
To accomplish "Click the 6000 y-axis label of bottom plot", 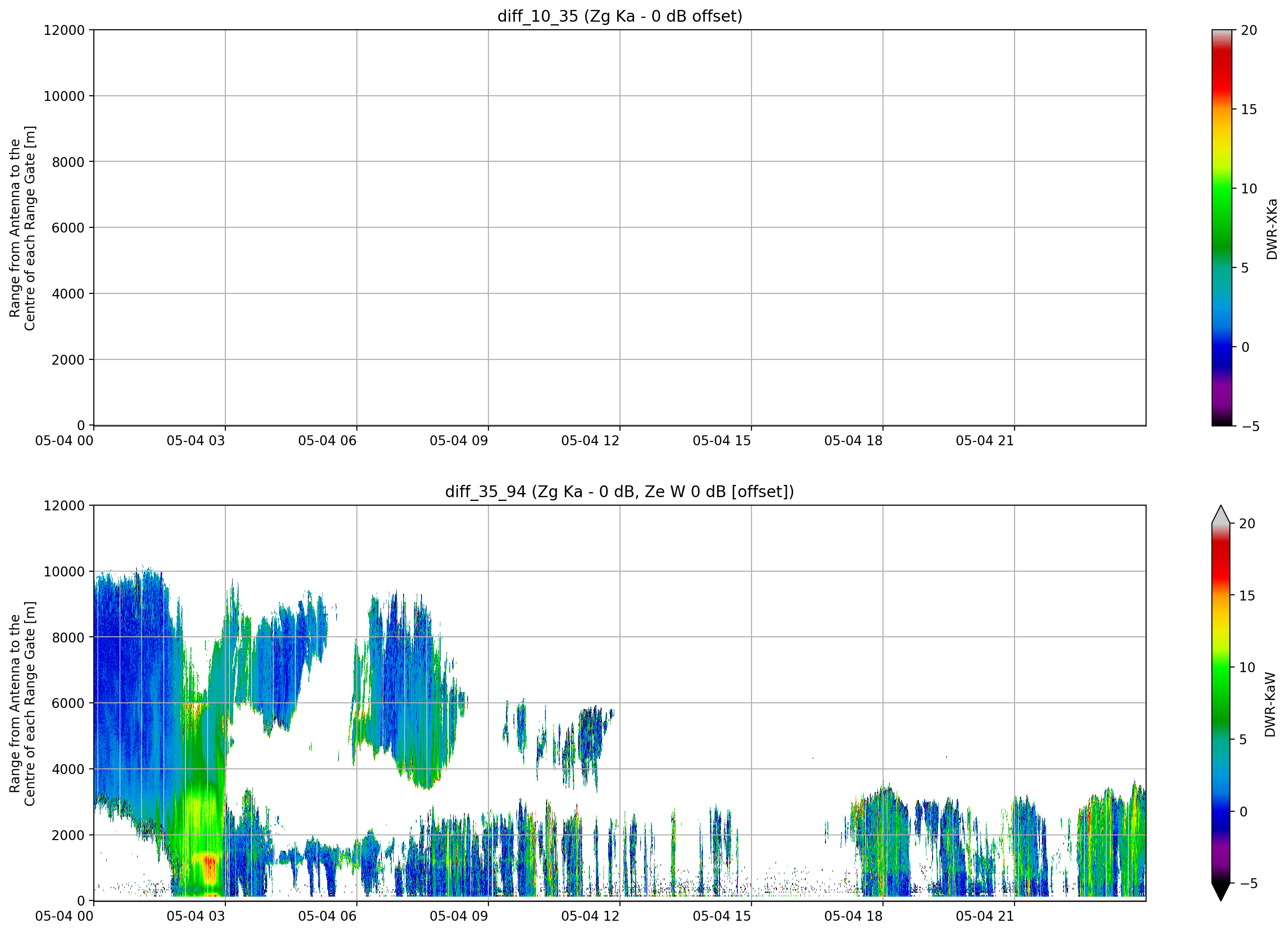I will pyautogui.click(x=68, y=703).
